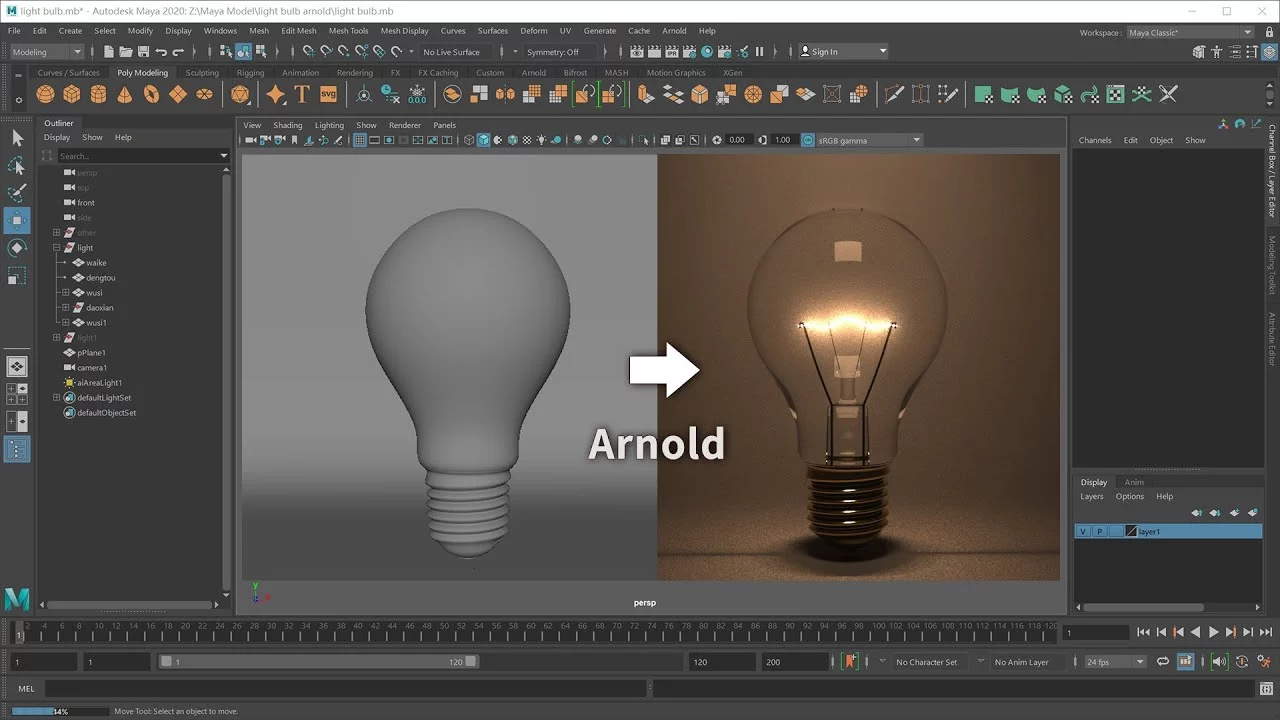Viewport: 1280px width, 720px height.
Task: Click the Undo arrow icon
Action: [x=161, y=51]
